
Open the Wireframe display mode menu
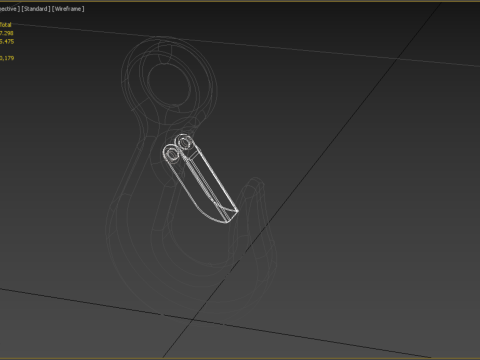pyautogui.click(x=68, y=9)
